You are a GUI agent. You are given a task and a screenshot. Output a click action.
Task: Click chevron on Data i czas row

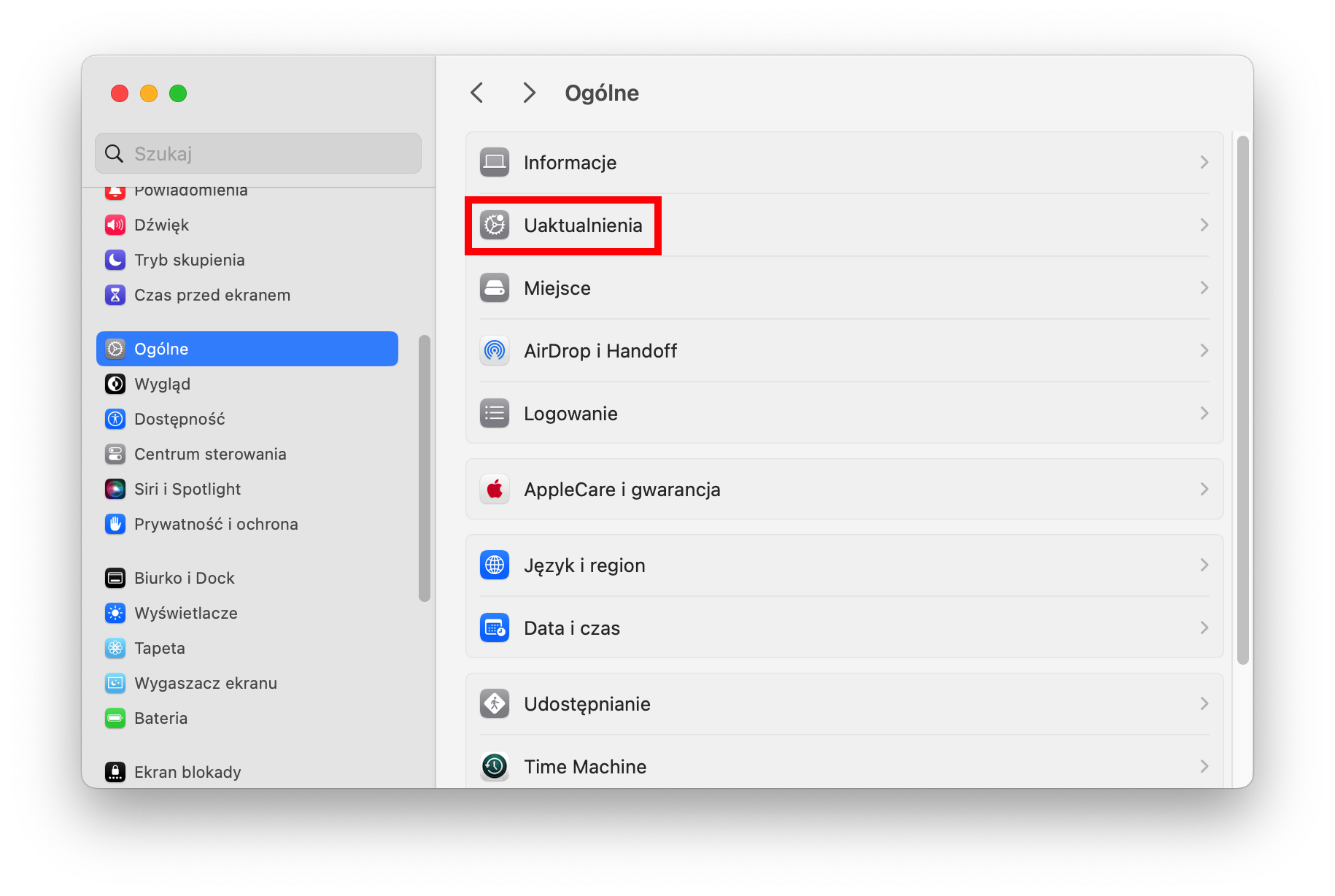click(x=1204, y=627)
